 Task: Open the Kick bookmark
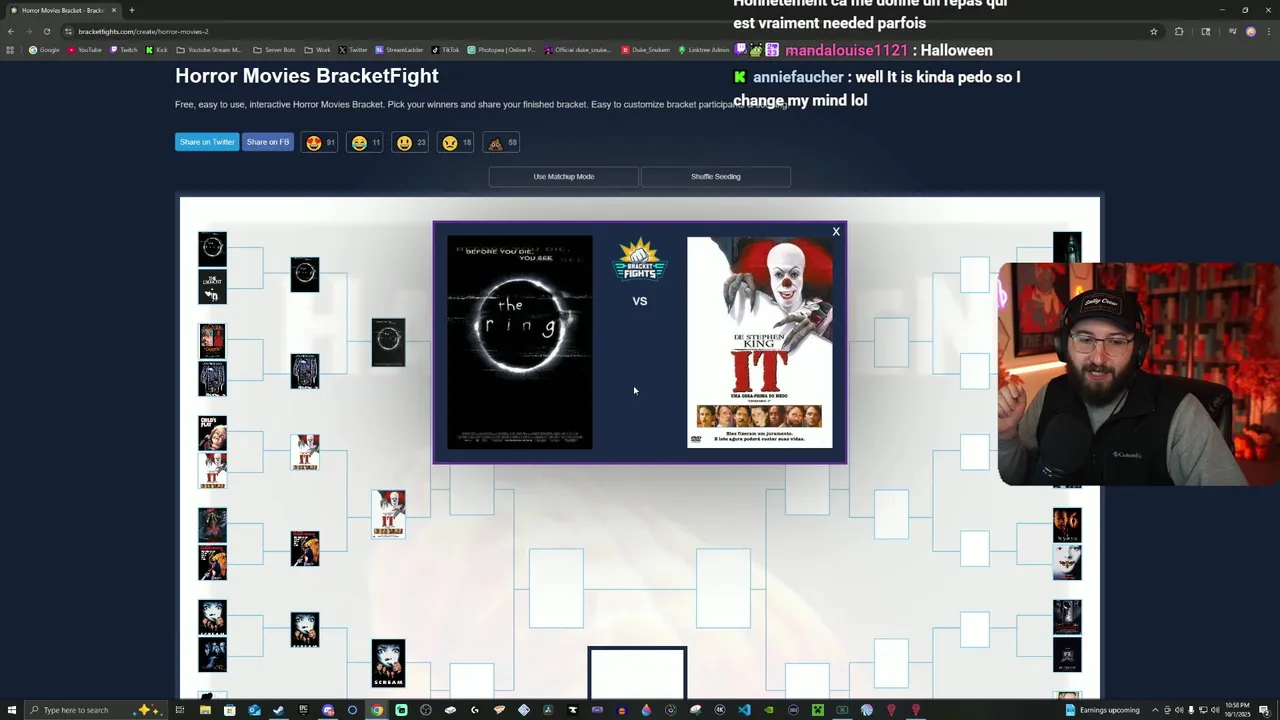pyautogui.click(x=157, y=50)
